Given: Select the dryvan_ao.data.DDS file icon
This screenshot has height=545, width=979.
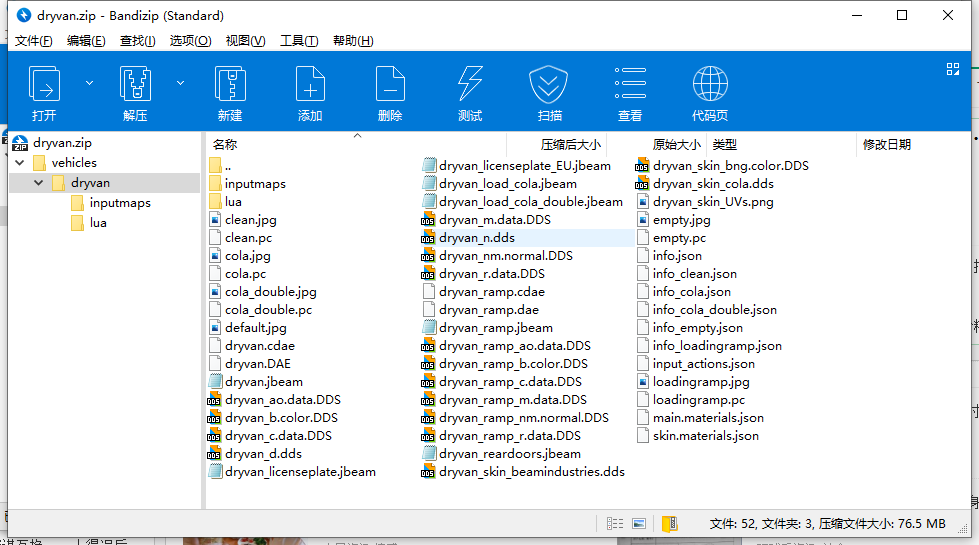Looking at the screenshot, I should (214, 400).
